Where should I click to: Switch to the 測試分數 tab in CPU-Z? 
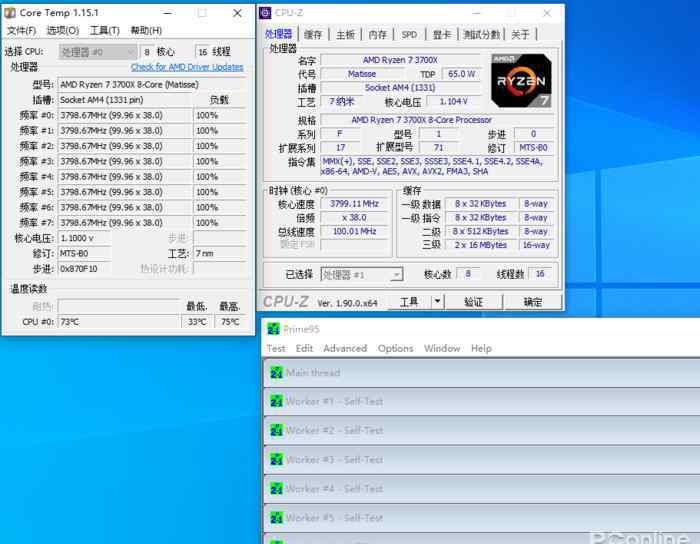(x=481, y=34)
